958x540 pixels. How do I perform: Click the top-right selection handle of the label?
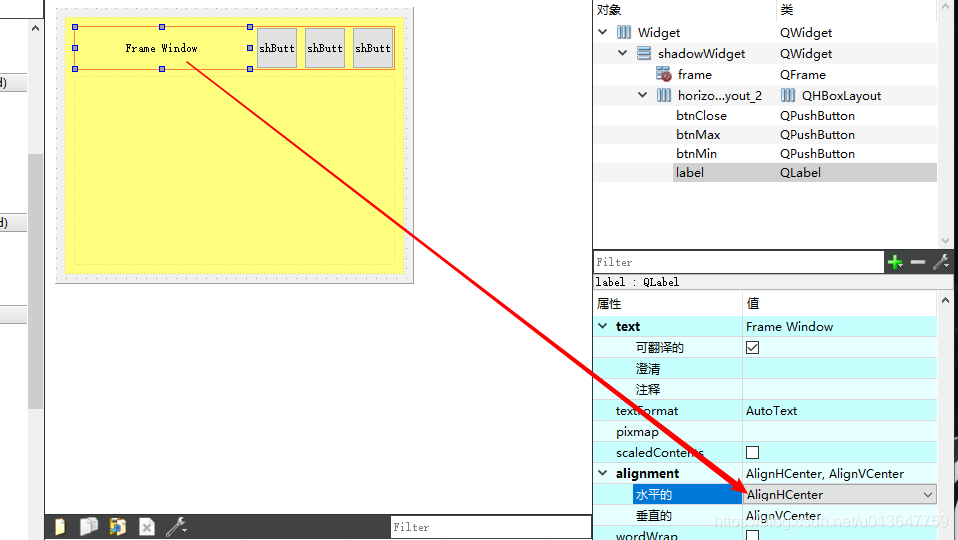pos(250,27)
